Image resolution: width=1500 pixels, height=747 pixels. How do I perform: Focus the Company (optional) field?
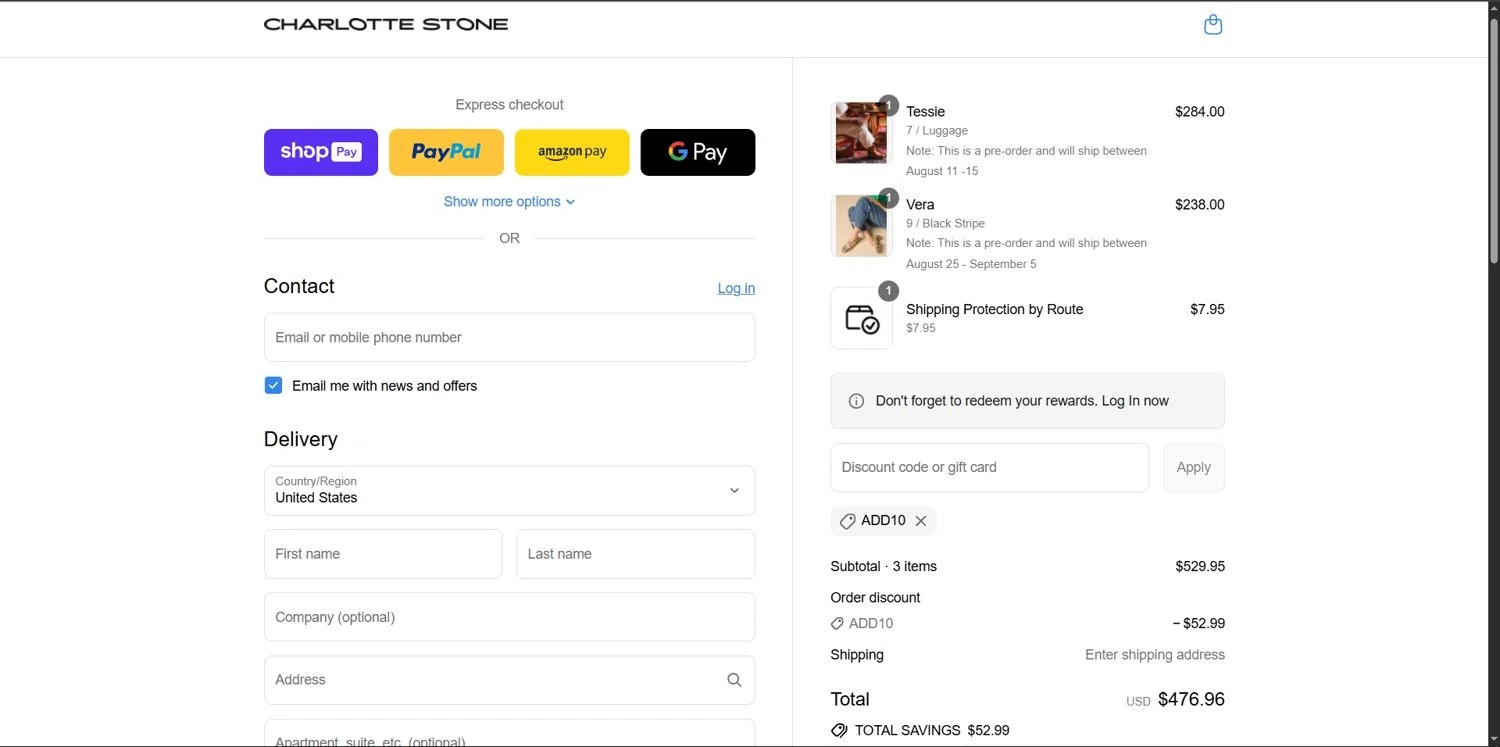pyautogui.click(x=509, y=617)
